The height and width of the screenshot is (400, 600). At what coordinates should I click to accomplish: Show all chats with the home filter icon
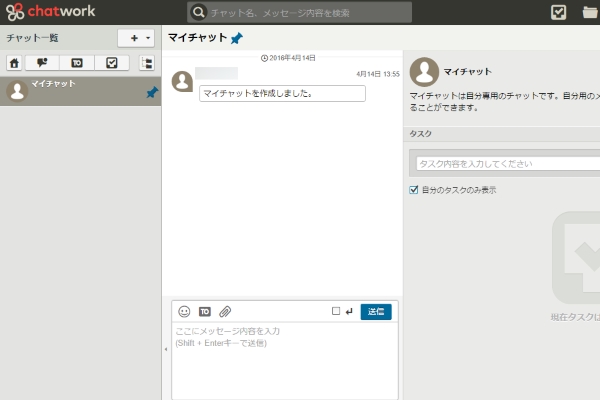pos(14,63)
